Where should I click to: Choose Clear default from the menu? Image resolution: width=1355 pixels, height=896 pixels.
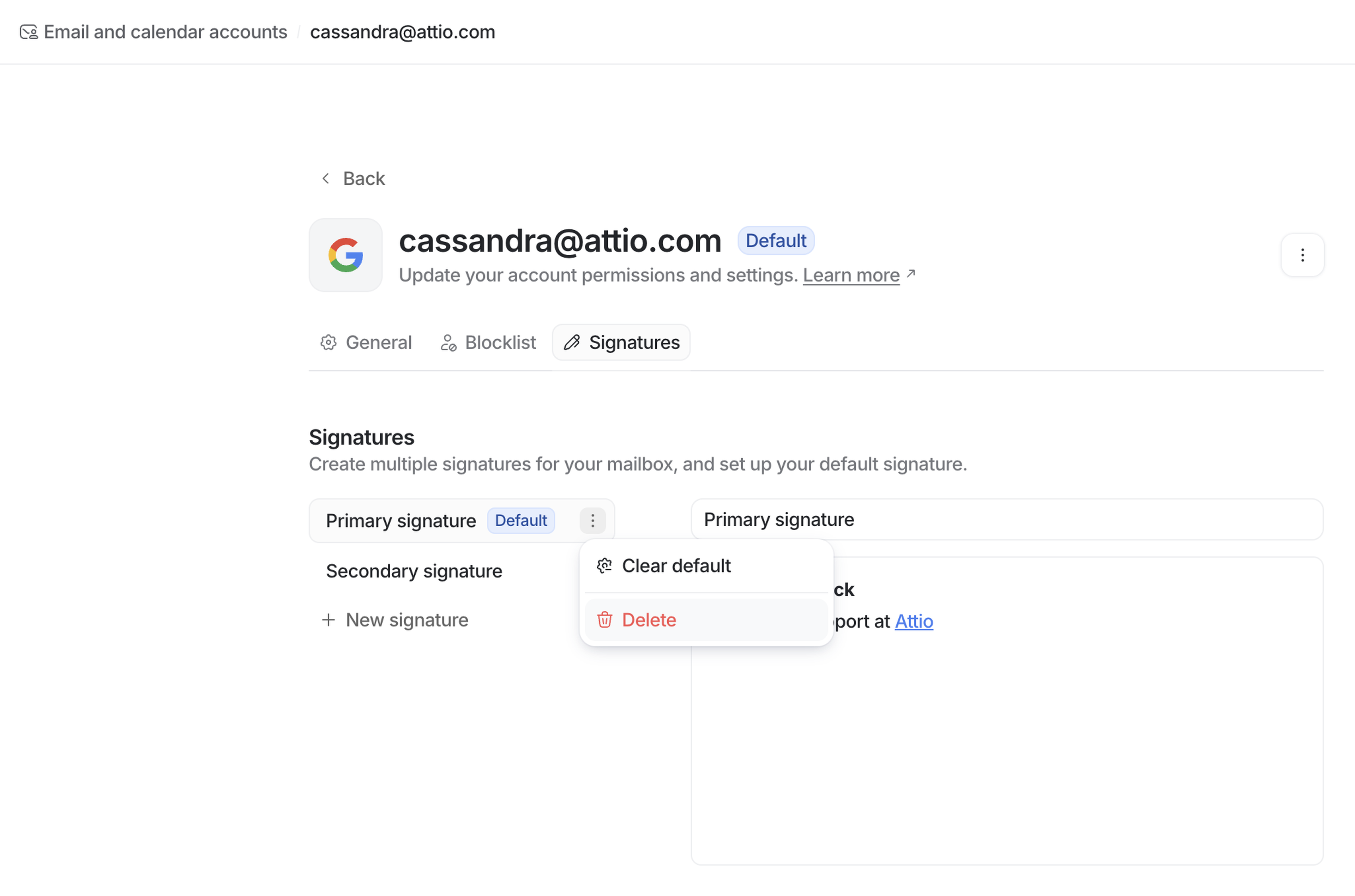point(676,566)
